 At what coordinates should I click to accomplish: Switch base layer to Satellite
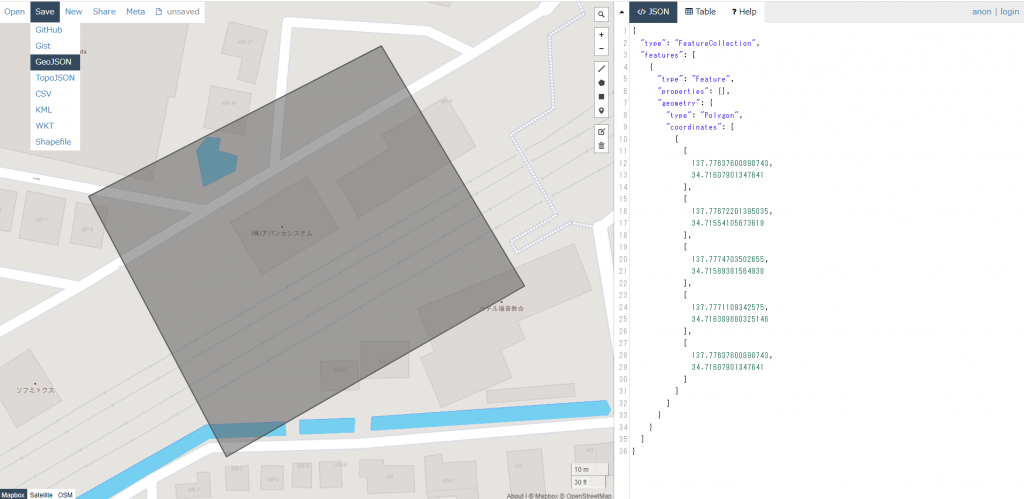coord(40,494)
